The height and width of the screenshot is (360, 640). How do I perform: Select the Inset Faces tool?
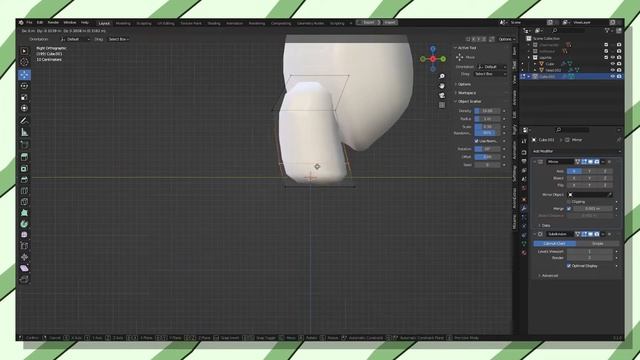pos(24,169)
